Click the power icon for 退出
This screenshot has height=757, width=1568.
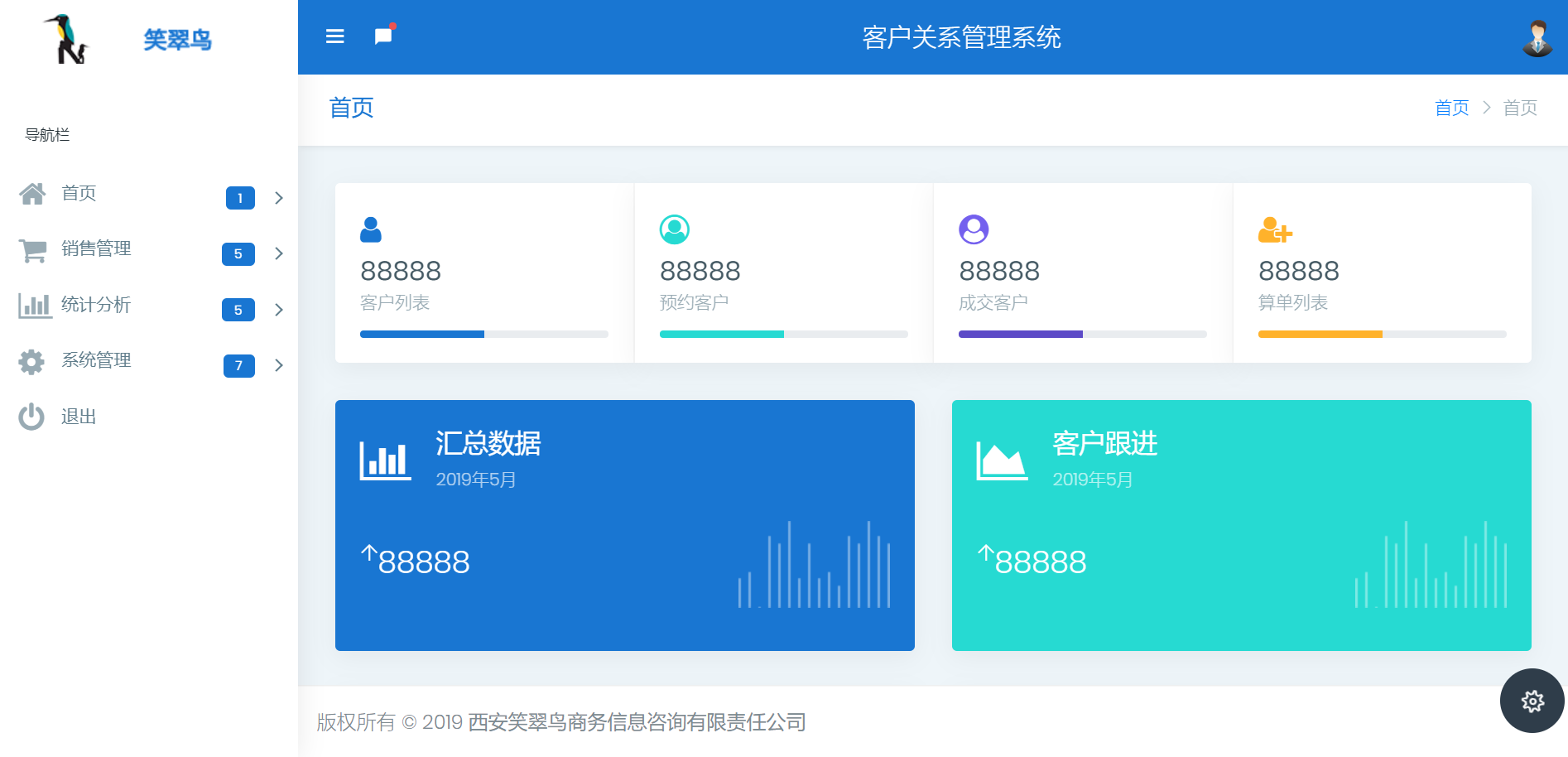click(31, 417)
